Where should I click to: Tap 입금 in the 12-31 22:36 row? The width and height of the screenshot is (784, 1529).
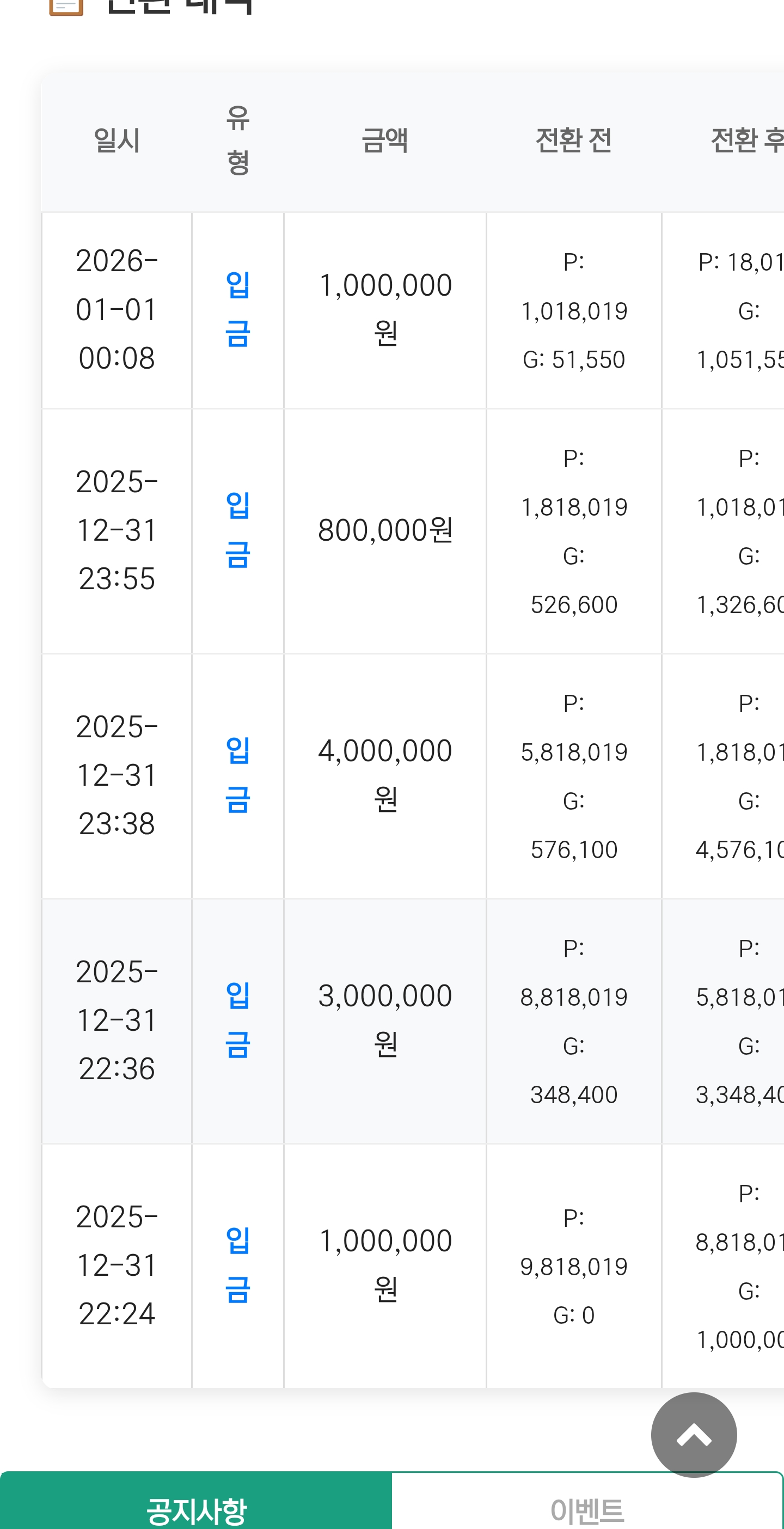tap(238, 1020)
